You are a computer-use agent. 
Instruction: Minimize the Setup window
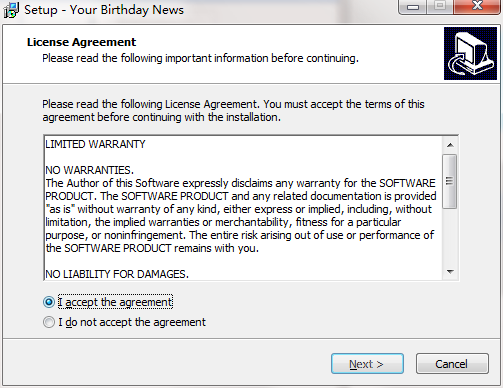413,6
